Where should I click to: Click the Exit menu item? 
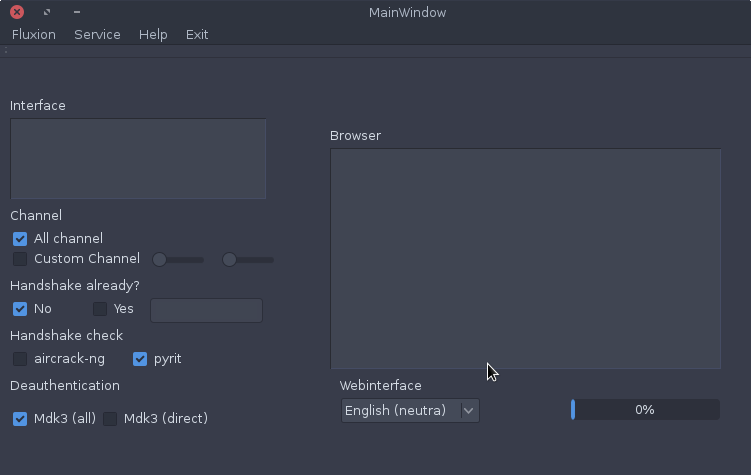tap(197, 34)
